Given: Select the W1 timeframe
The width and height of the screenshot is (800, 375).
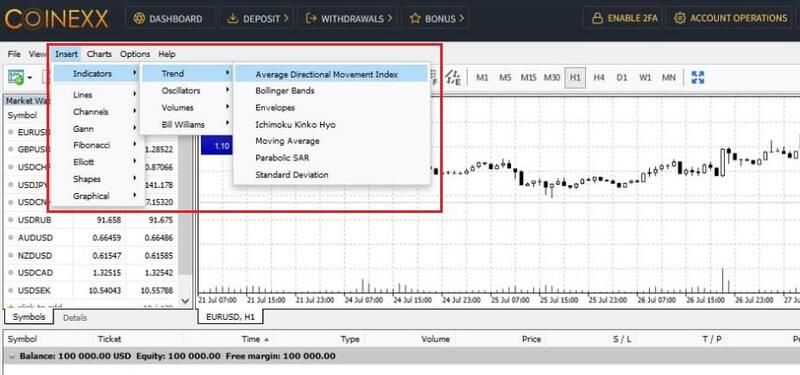Looking at the screenshot, I should (645, 78).
